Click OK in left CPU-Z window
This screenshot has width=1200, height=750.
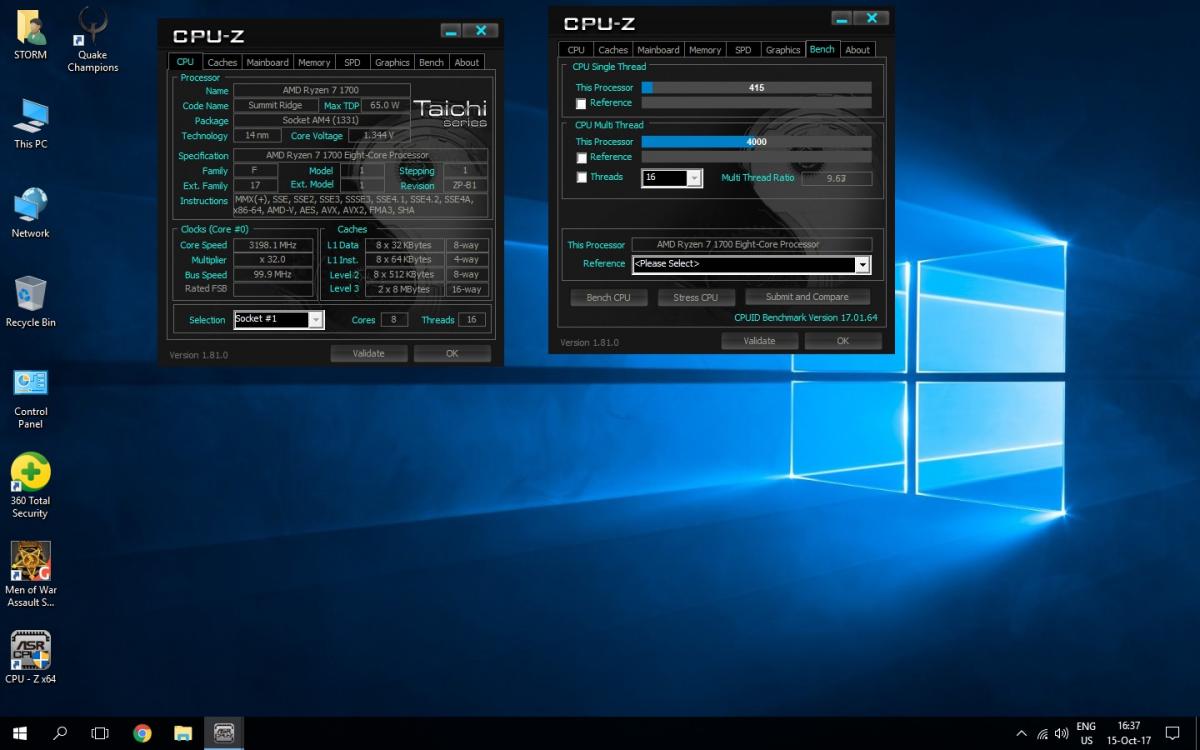(x=452, y=353)
